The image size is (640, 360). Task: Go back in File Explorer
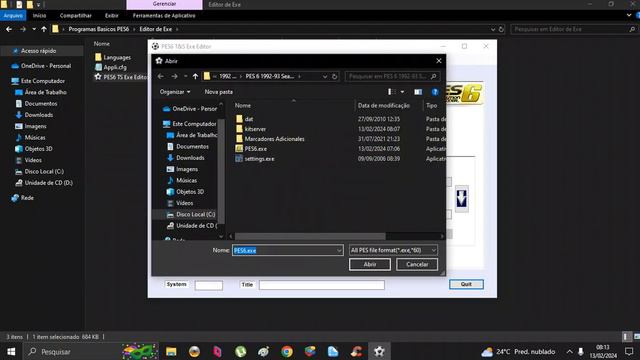9,29
